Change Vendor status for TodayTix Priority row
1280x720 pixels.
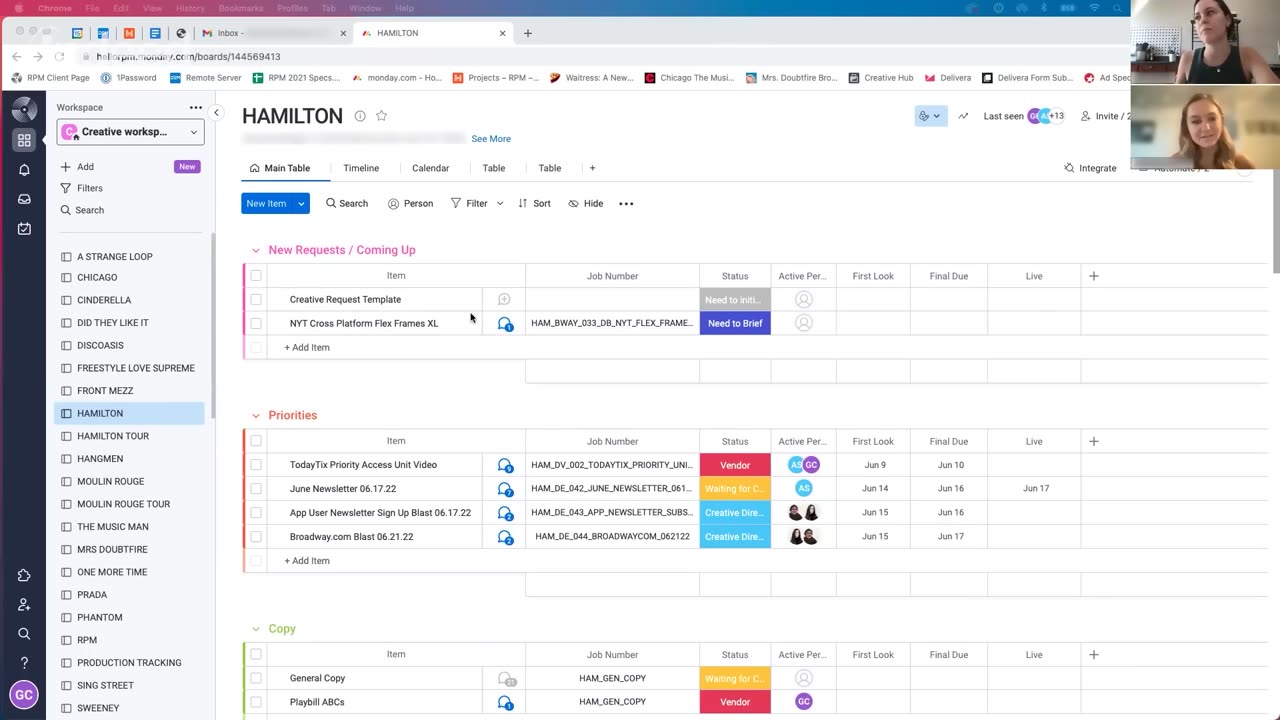pyautogui.click(x=735, y=465)
